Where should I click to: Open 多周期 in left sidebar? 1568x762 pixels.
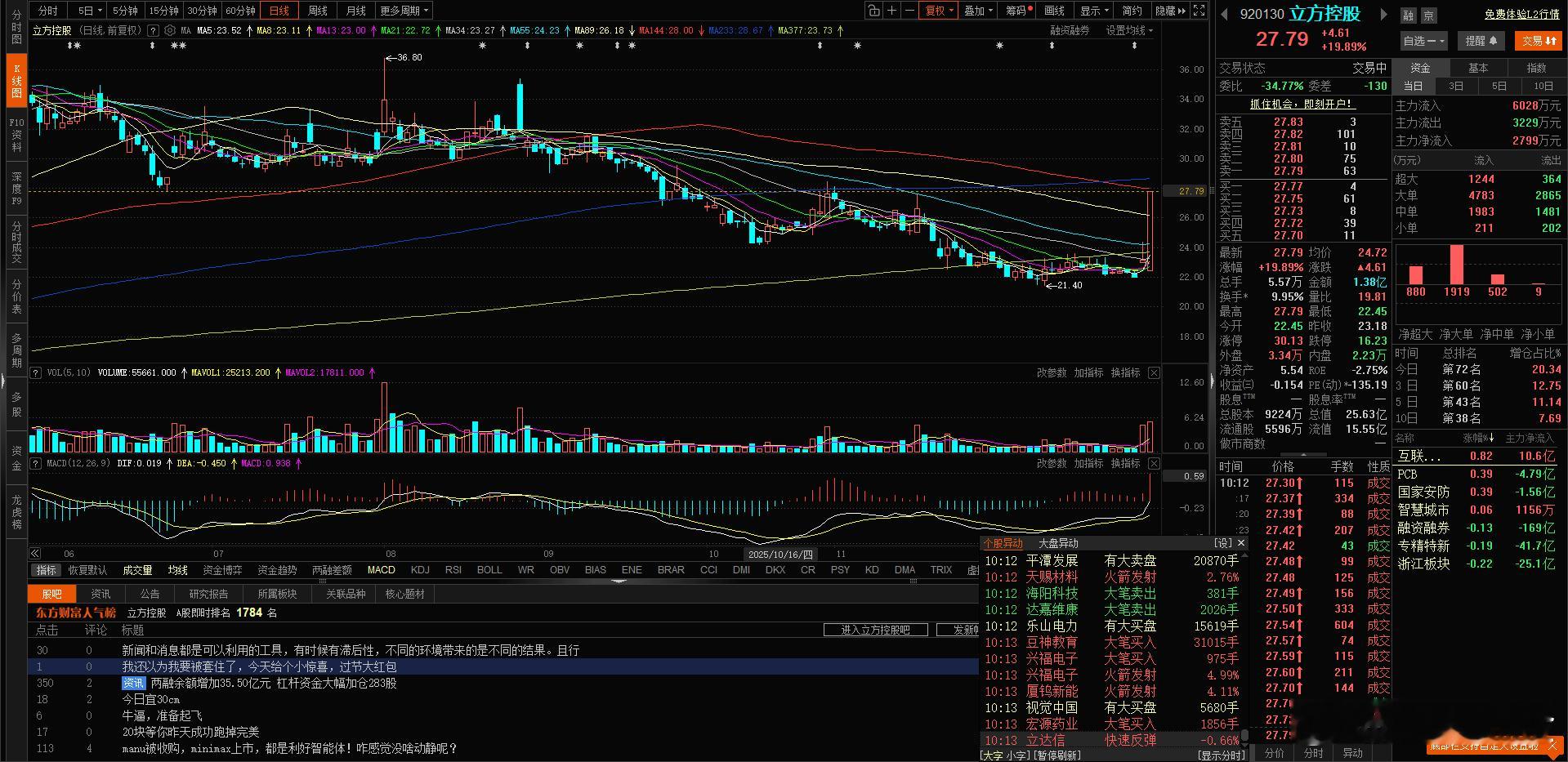(16, 350)
